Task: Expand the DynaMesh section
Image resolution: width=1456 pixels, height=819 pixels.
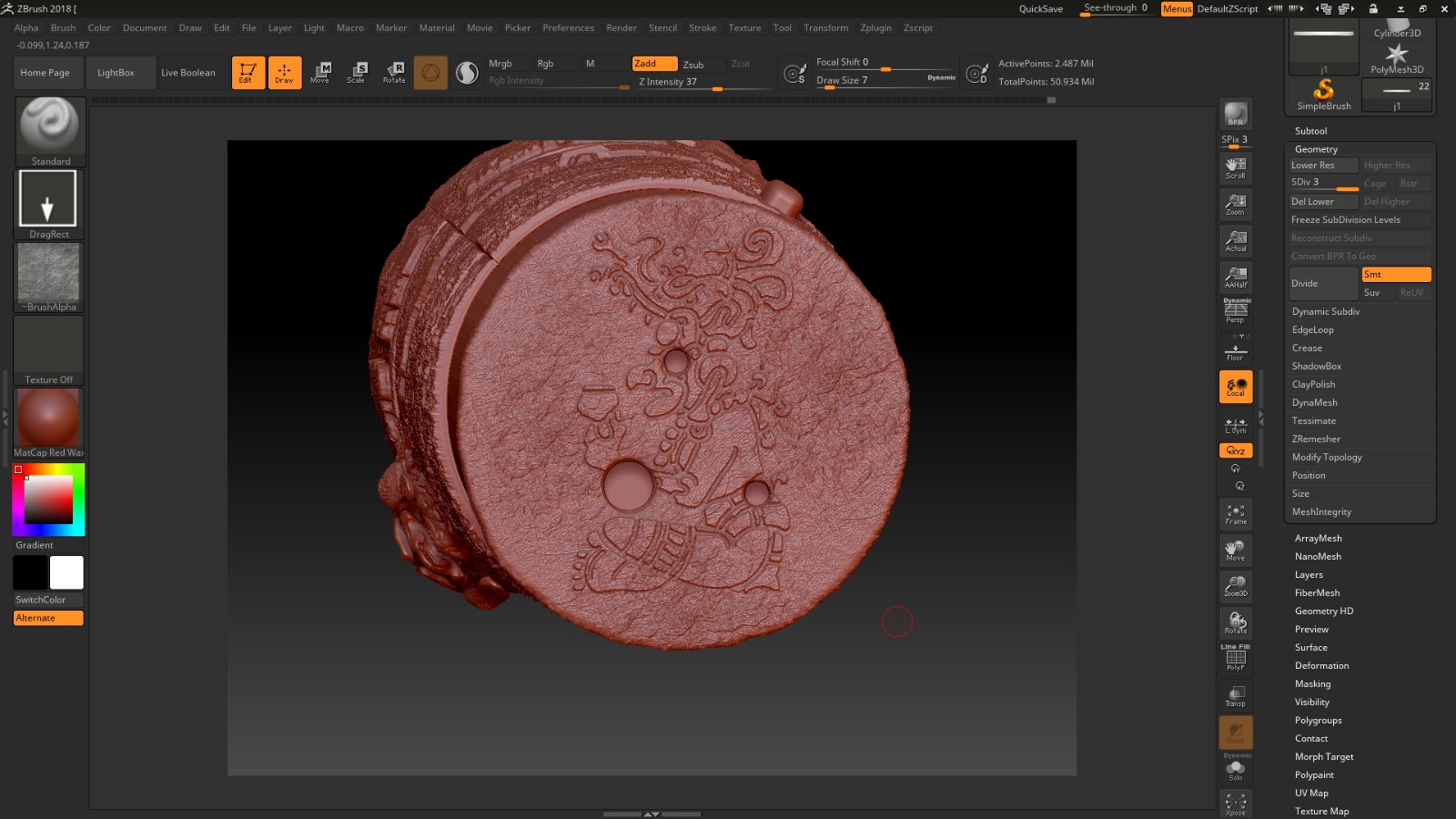Action: (x=1315, y=403)
